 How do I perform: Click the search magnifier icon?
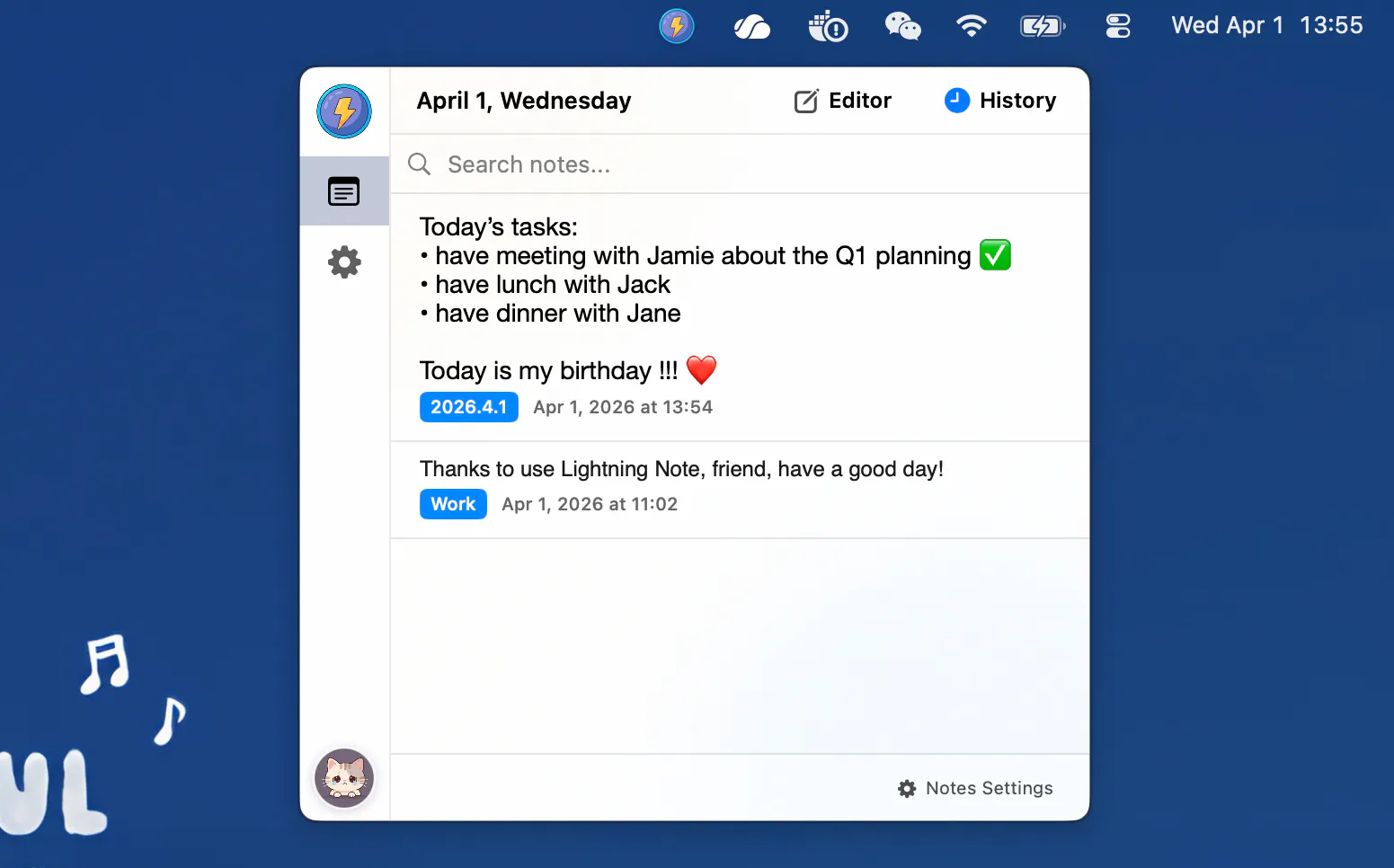pyautogui.click(x=419, y=164)
